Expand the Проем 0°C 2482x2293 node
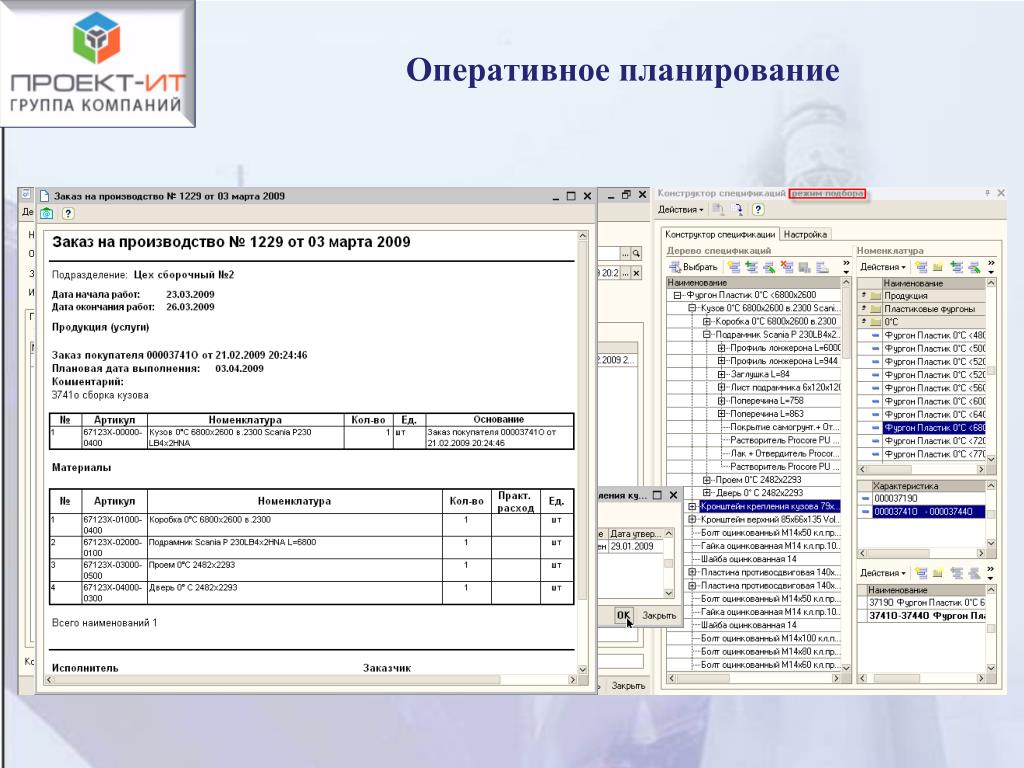 pos(707,480)
